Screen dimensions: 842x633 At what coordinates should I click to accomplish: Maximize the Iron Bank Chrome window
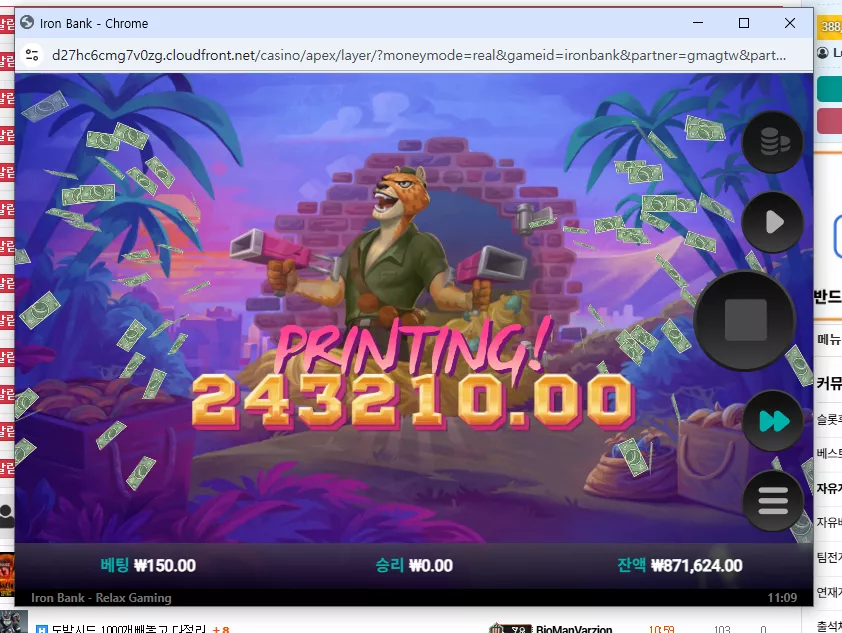(x=744, y=23)
